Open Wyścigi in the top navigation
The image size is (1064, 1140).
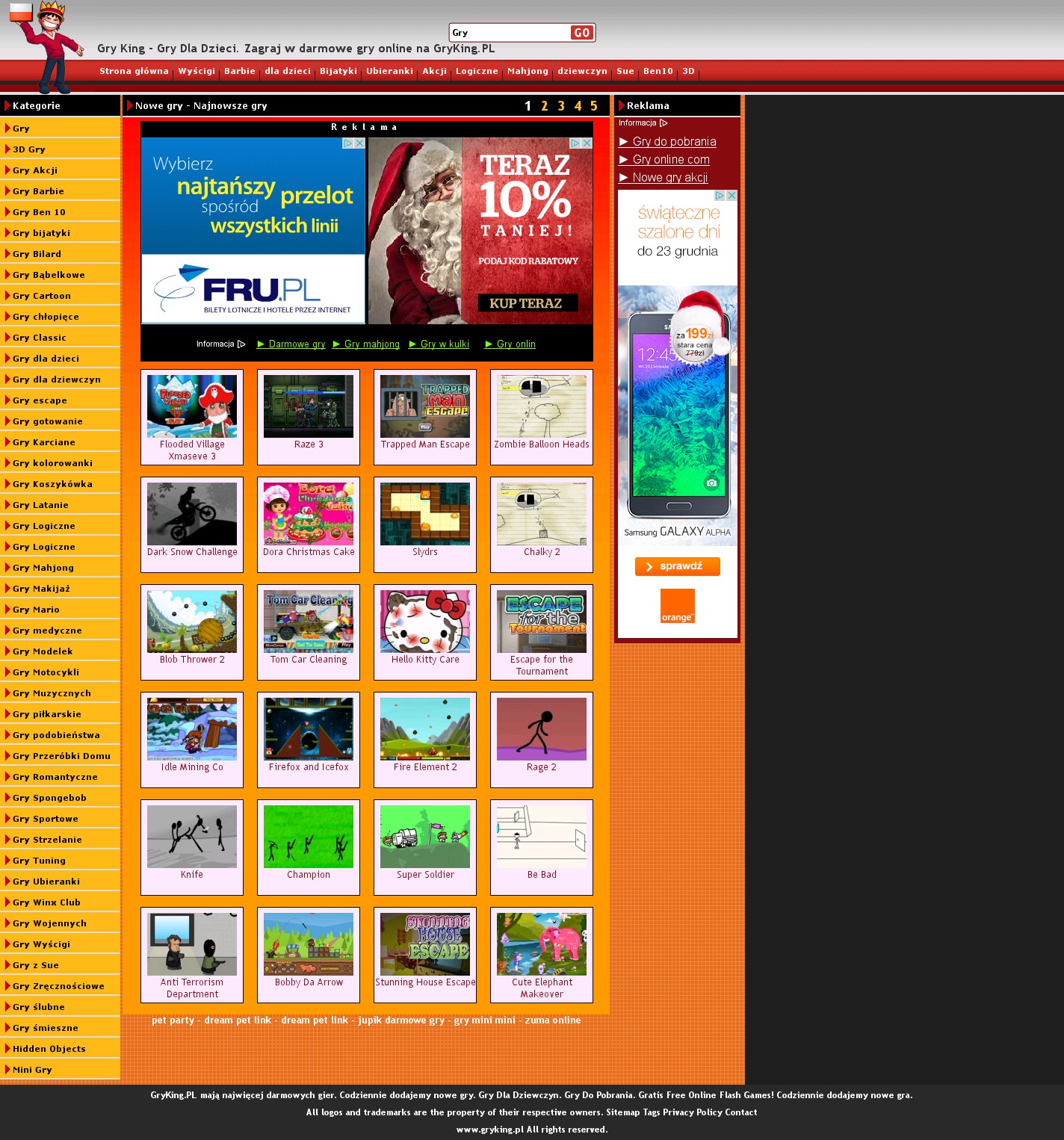click(197, 72)
